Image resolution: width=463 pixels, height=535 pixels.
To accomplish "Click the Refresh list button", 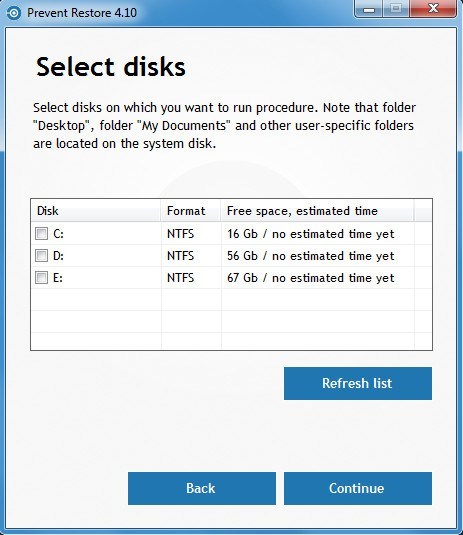I will tap(358, 383).
